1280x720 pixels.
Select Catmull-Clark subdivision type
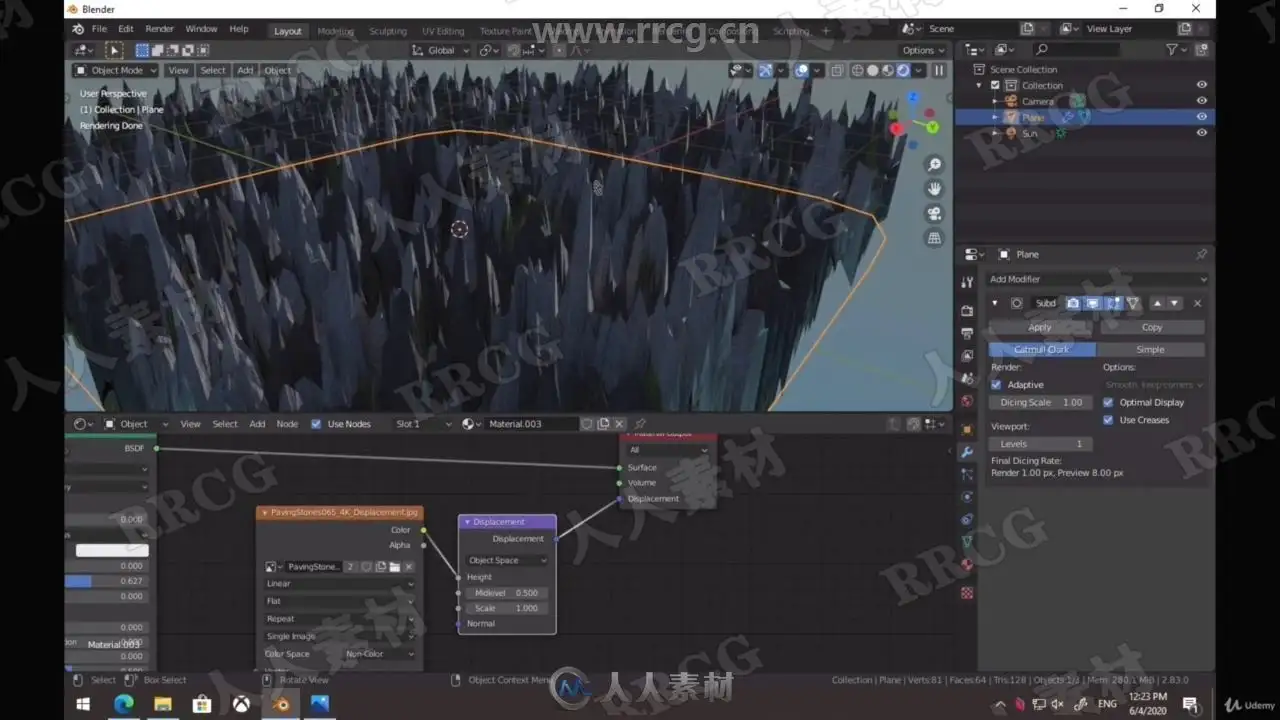1042,349
